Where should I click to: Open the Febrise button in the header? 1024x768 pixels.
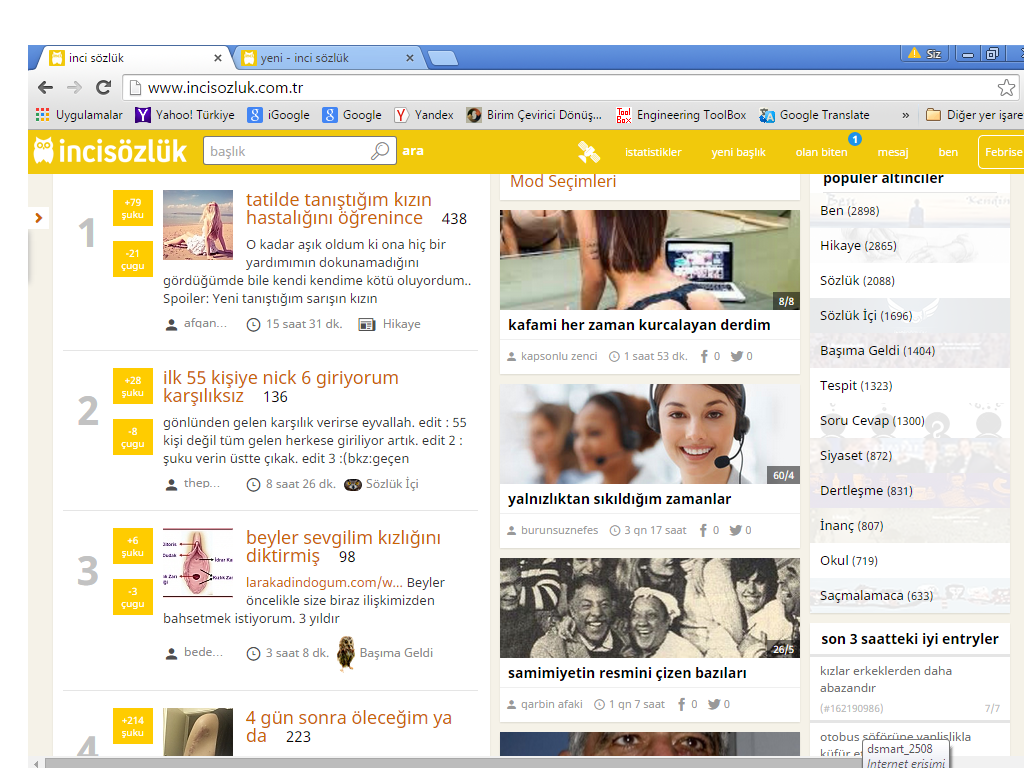pos(1000,152)
